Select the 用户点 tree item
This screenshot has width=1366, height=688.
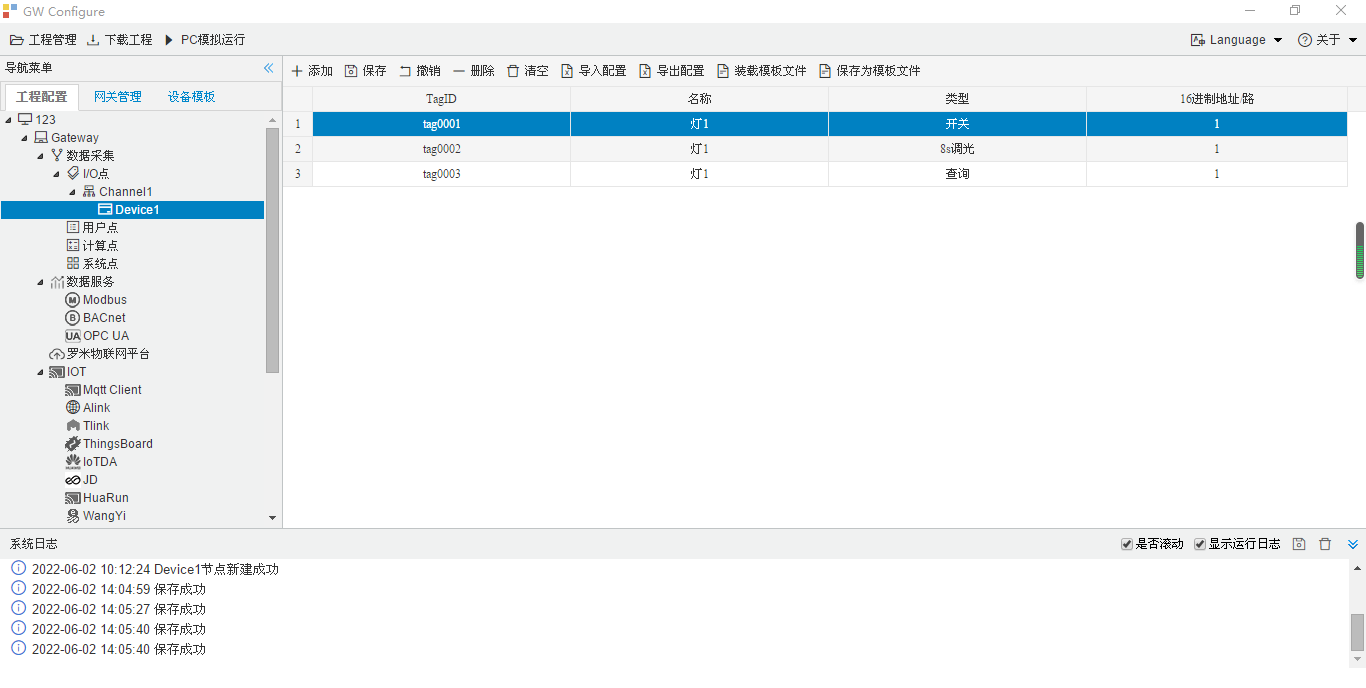(92, 228)
